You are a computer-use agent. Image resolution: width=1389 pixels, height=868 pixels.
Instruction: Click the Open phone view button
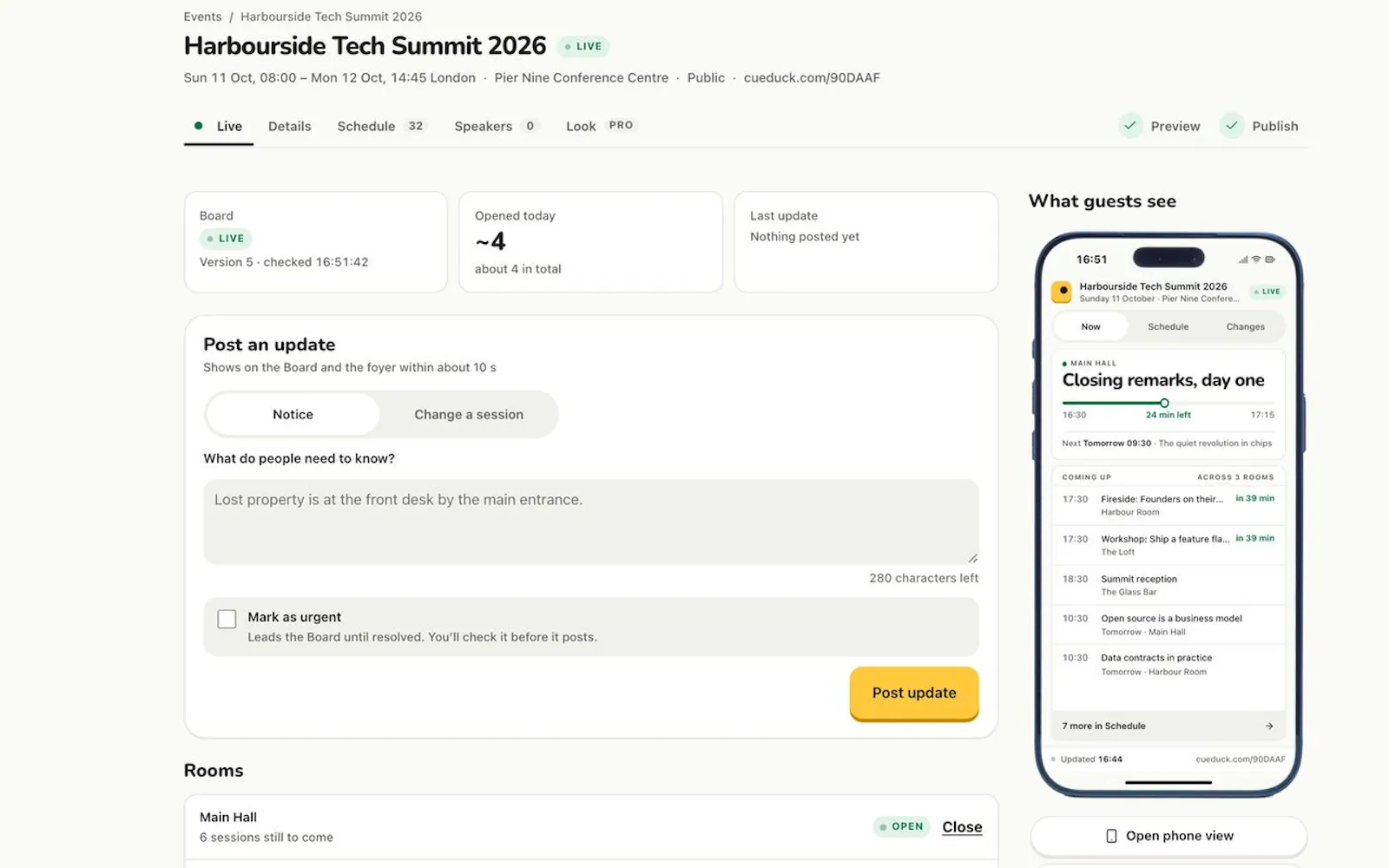coord(1168,836)
